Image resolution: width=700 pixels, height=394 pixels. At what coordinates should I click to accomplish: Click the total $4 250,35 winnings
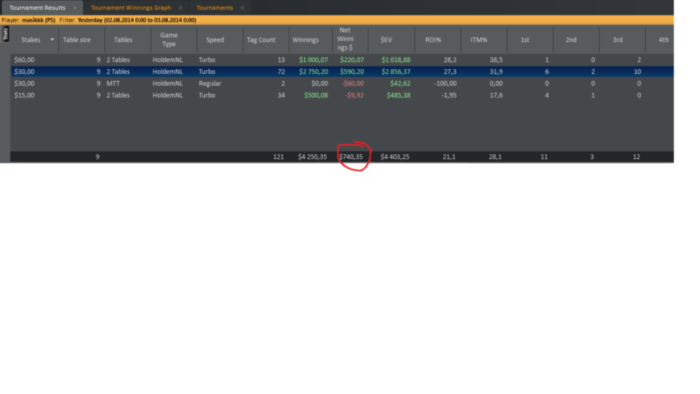(312, 157)
